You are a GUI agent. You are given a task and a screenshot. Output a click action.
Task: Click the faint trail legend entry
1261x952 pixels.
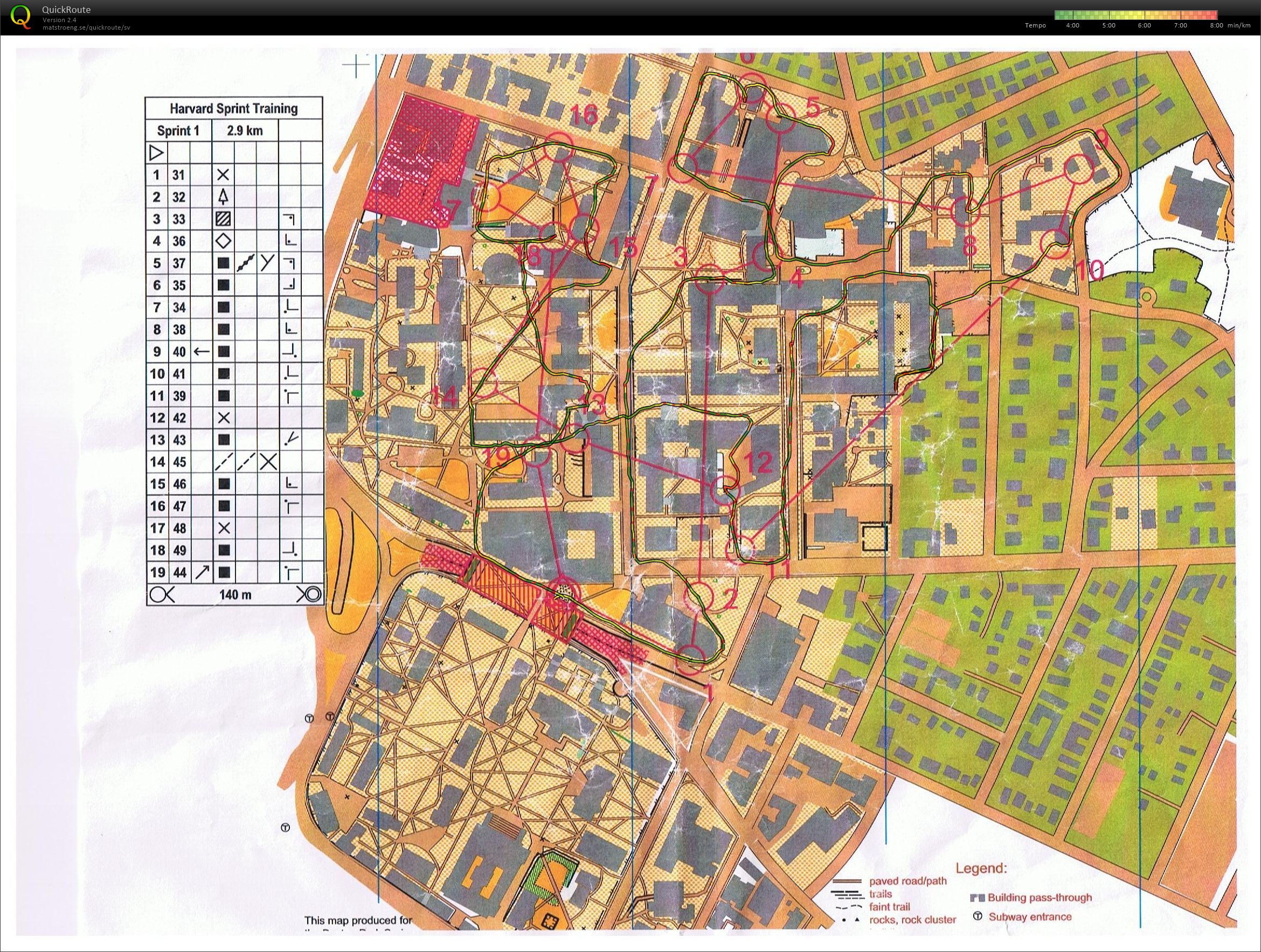pyautogui.click(x=890, y=906)
